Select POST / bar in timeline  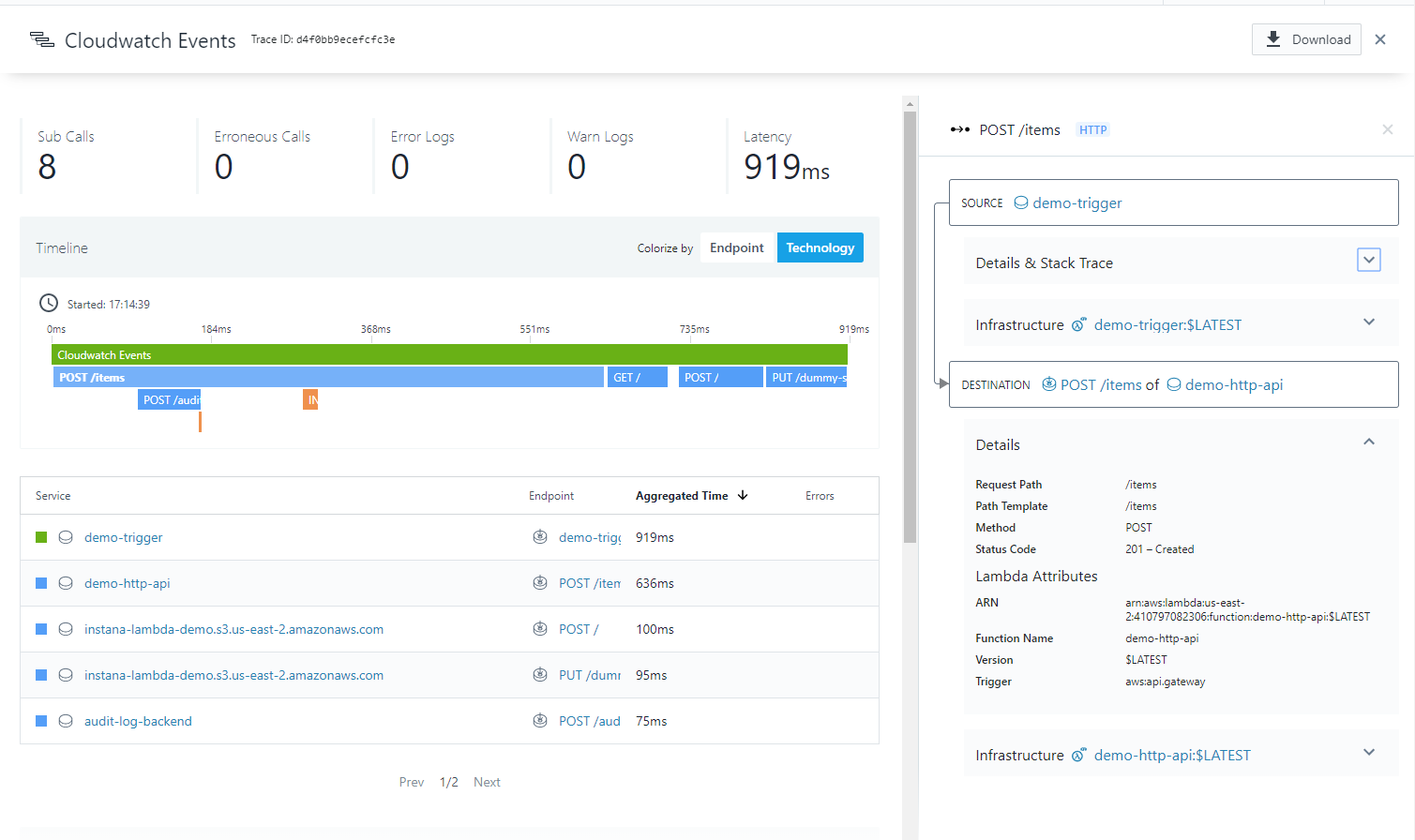point(721,377)
